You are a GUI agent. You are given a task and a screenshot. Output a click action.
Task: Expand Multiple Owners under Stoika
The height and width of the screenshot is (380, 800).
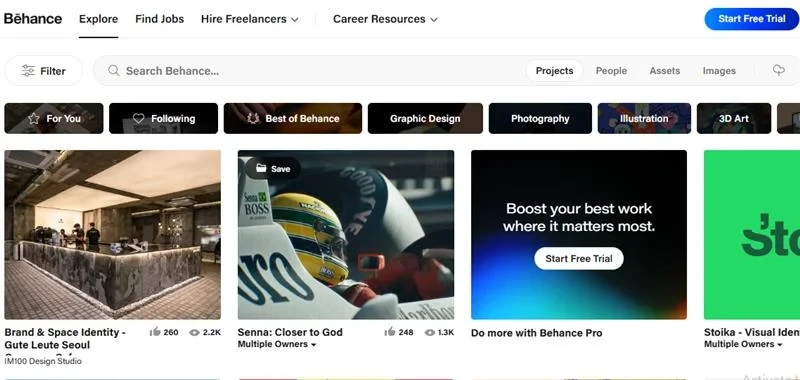(743, 344)
